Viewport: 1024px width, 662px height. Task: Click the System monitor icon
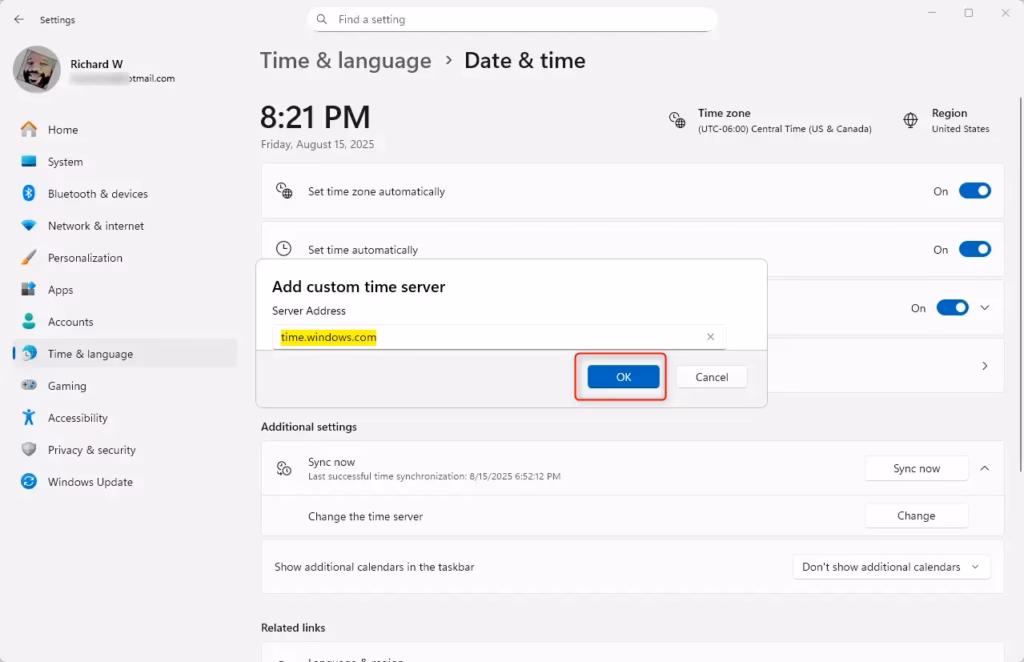tap(29, 161)
